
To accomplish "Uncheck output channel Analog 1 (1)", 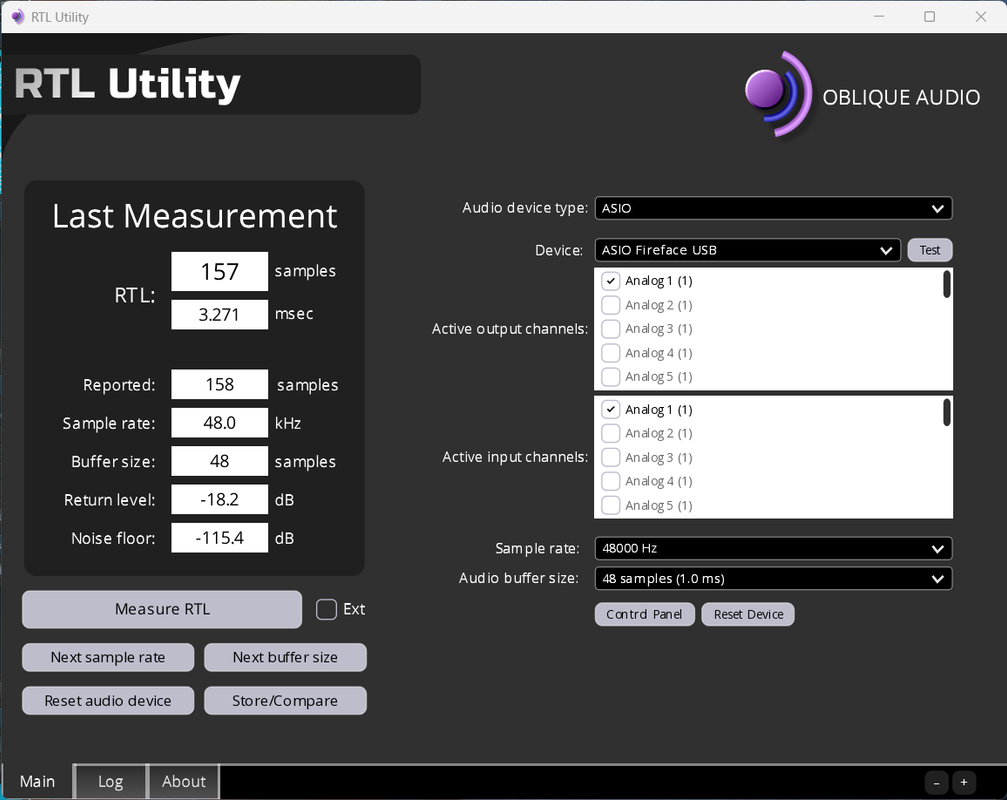I will point(610,281).
